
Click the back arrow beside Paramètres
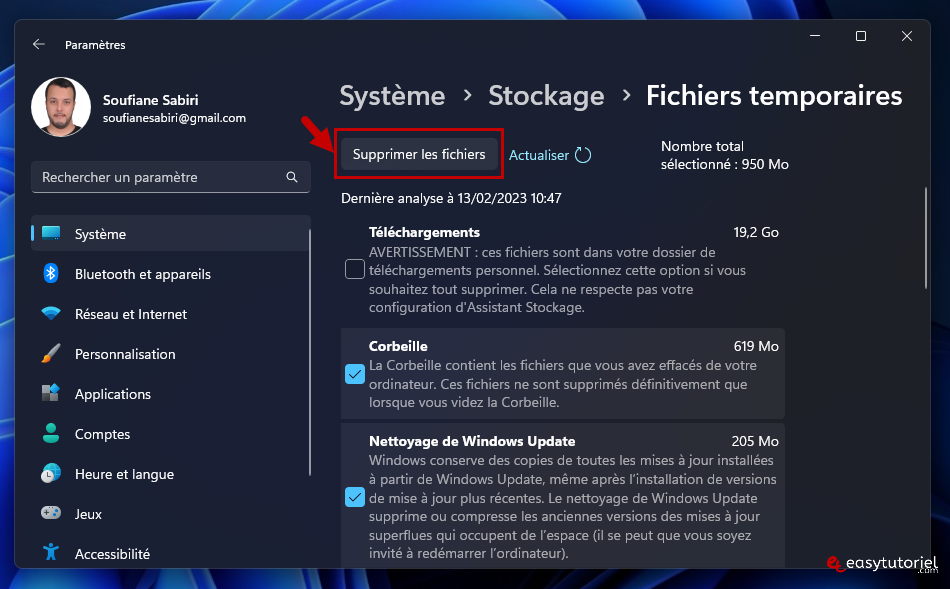(x=39, y=44)
